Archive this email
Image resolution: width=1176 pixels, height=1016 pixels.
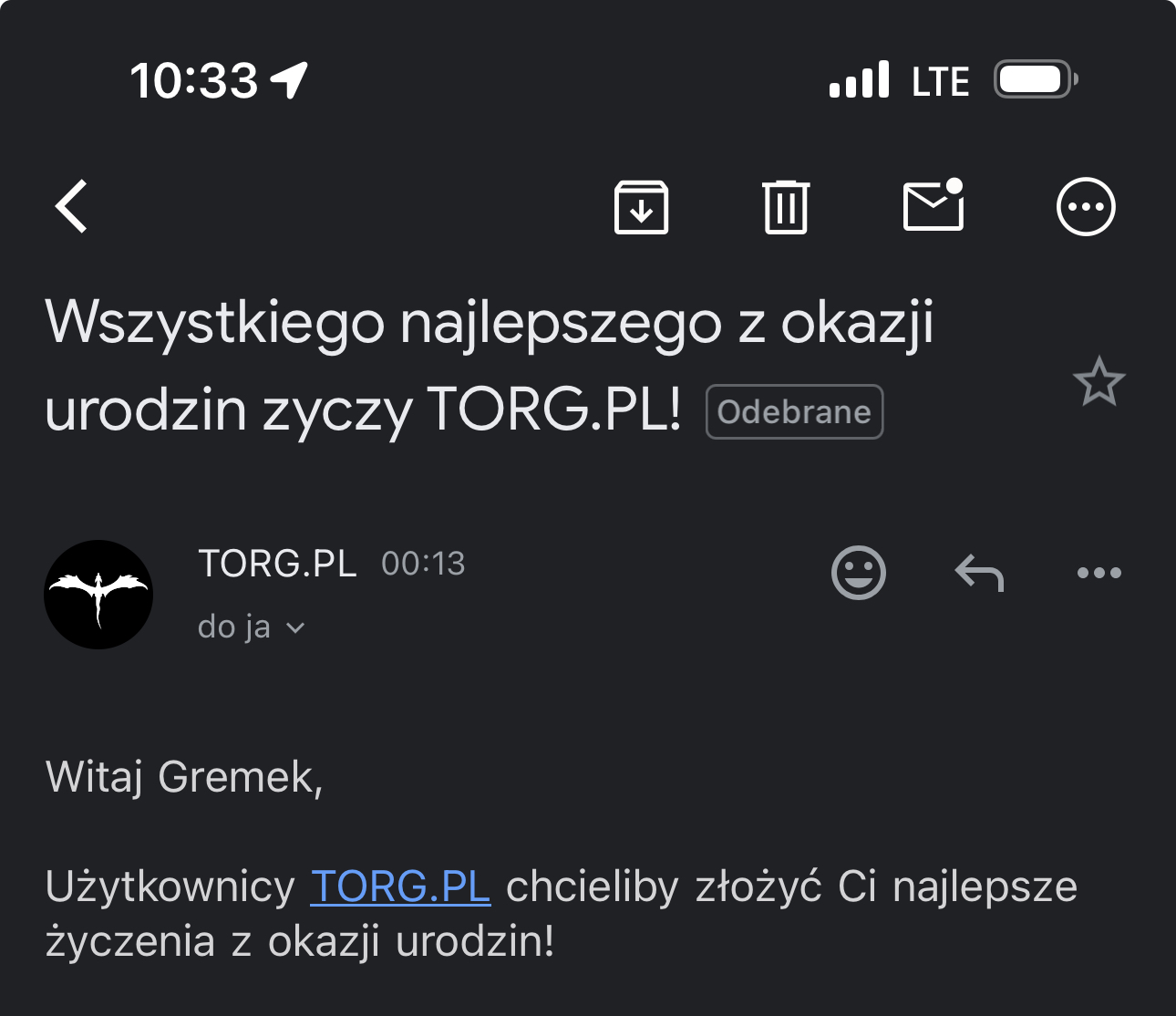point(641,207)
